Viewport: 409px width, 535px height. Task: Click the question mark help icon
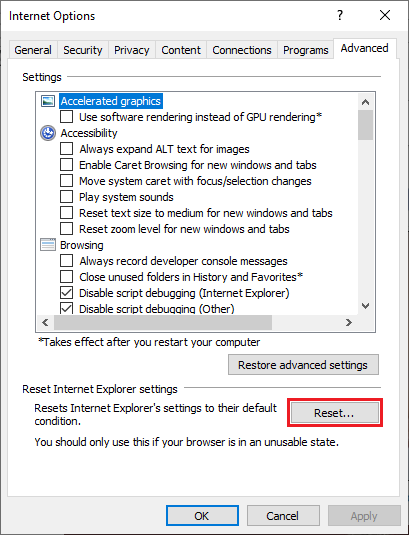pos(340,15)
